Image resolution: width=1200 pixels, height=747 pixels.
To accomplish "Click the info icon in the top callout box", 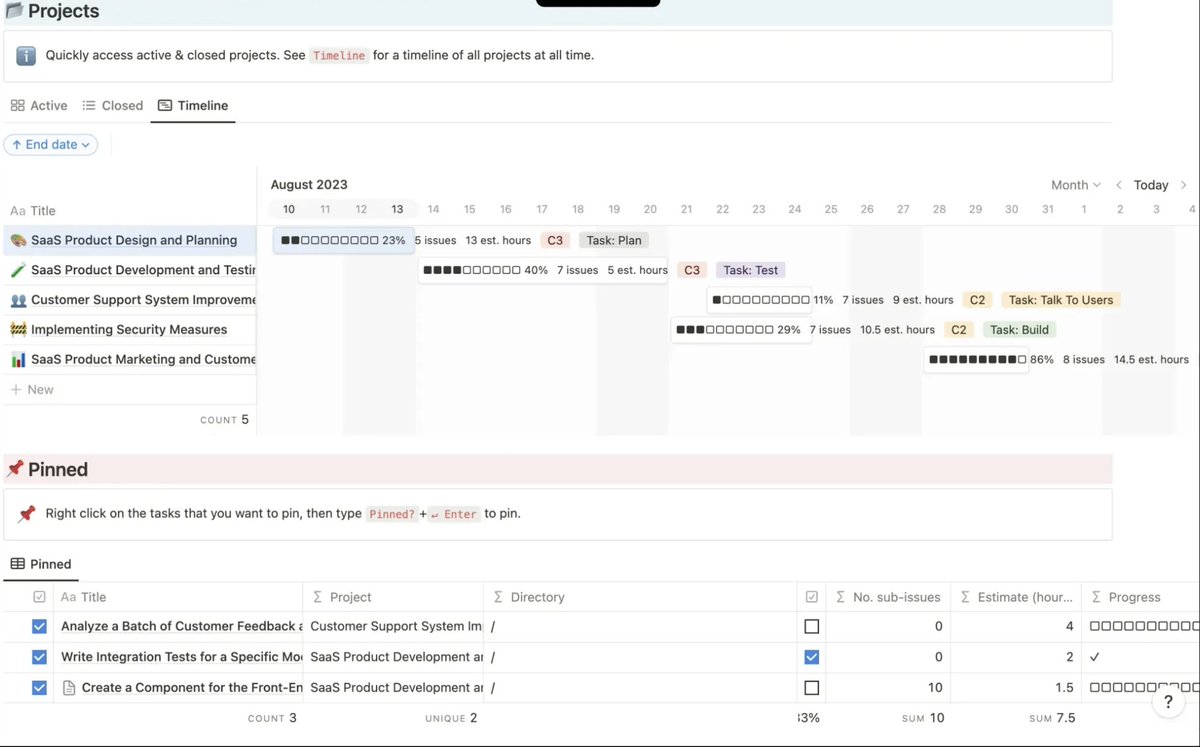I will [25, 55].
